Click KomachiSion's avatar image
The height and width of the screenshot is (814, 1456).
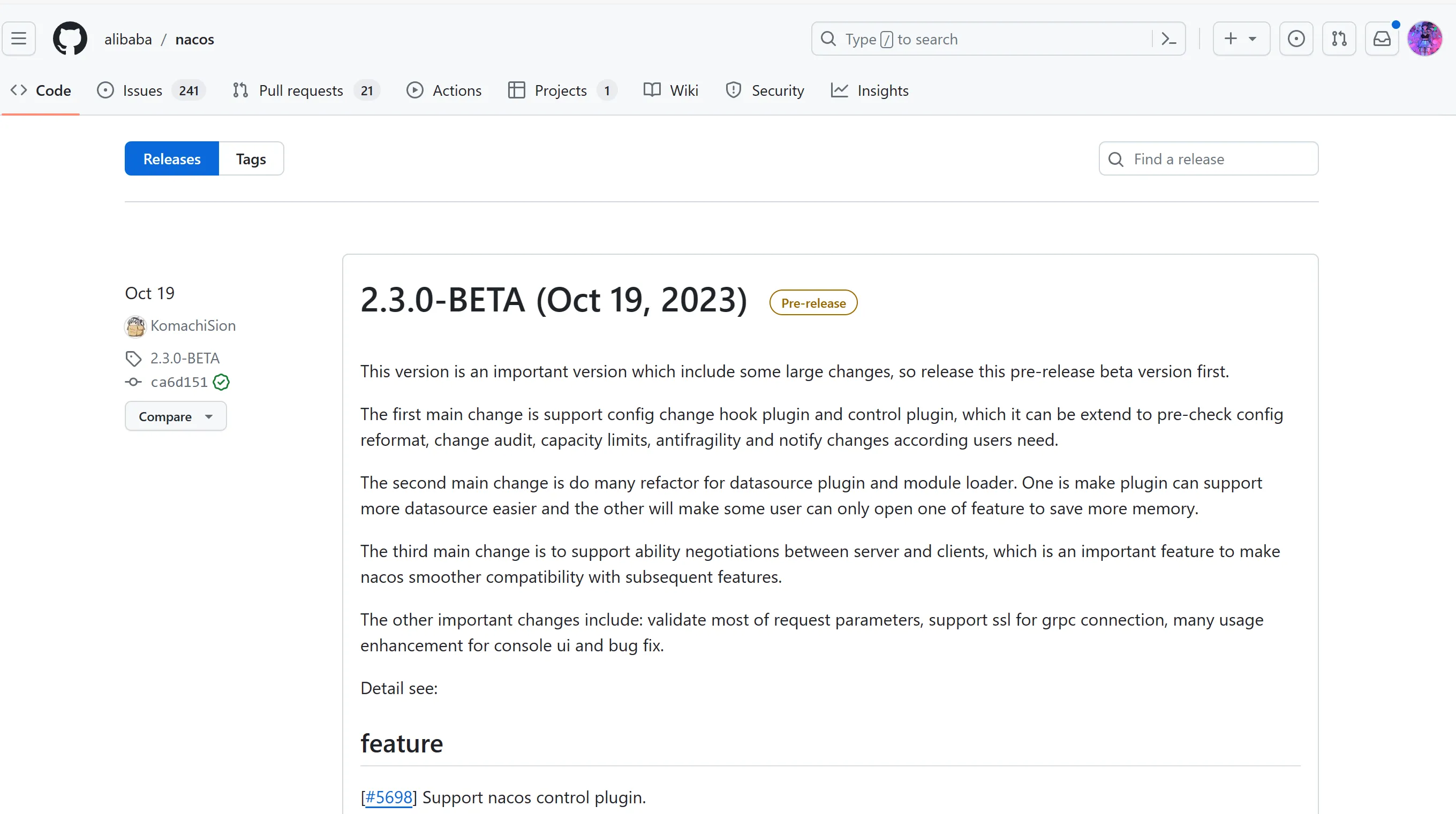click(135, 326)
